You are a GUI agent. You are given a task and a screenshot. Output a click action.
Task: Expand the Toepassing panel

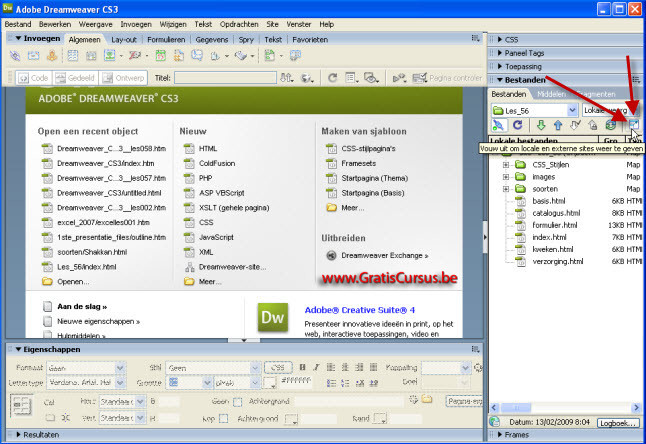pos(499,66)
